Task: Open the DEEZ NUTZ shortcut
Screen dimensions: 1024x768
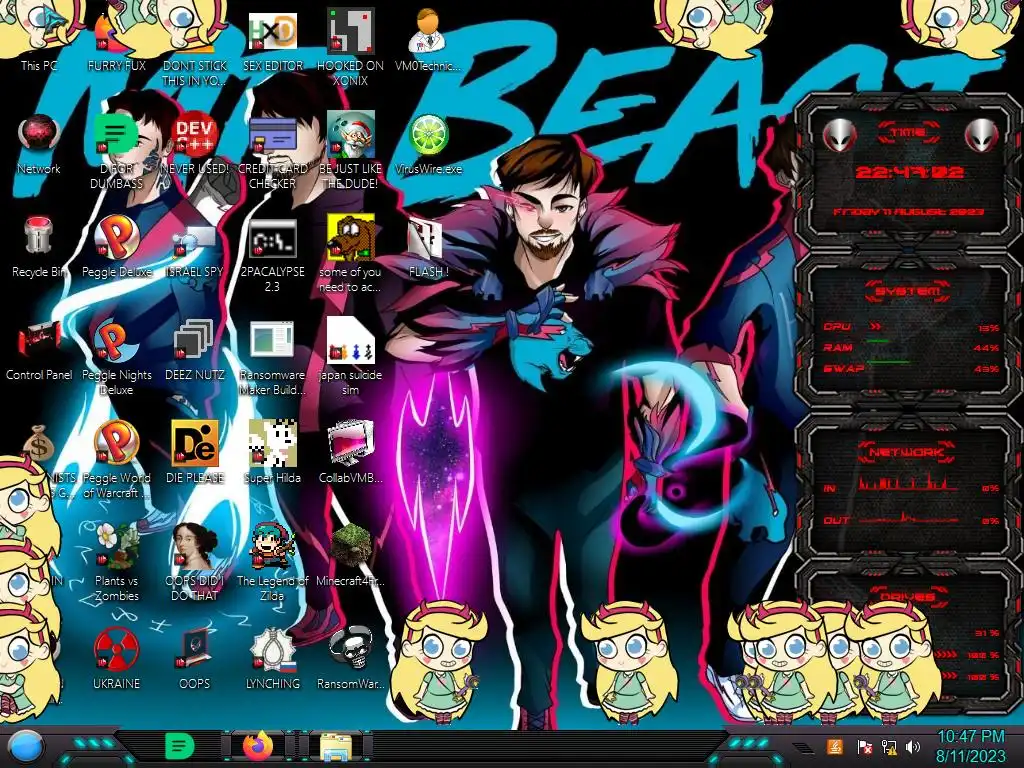Action: coord(194,349)
